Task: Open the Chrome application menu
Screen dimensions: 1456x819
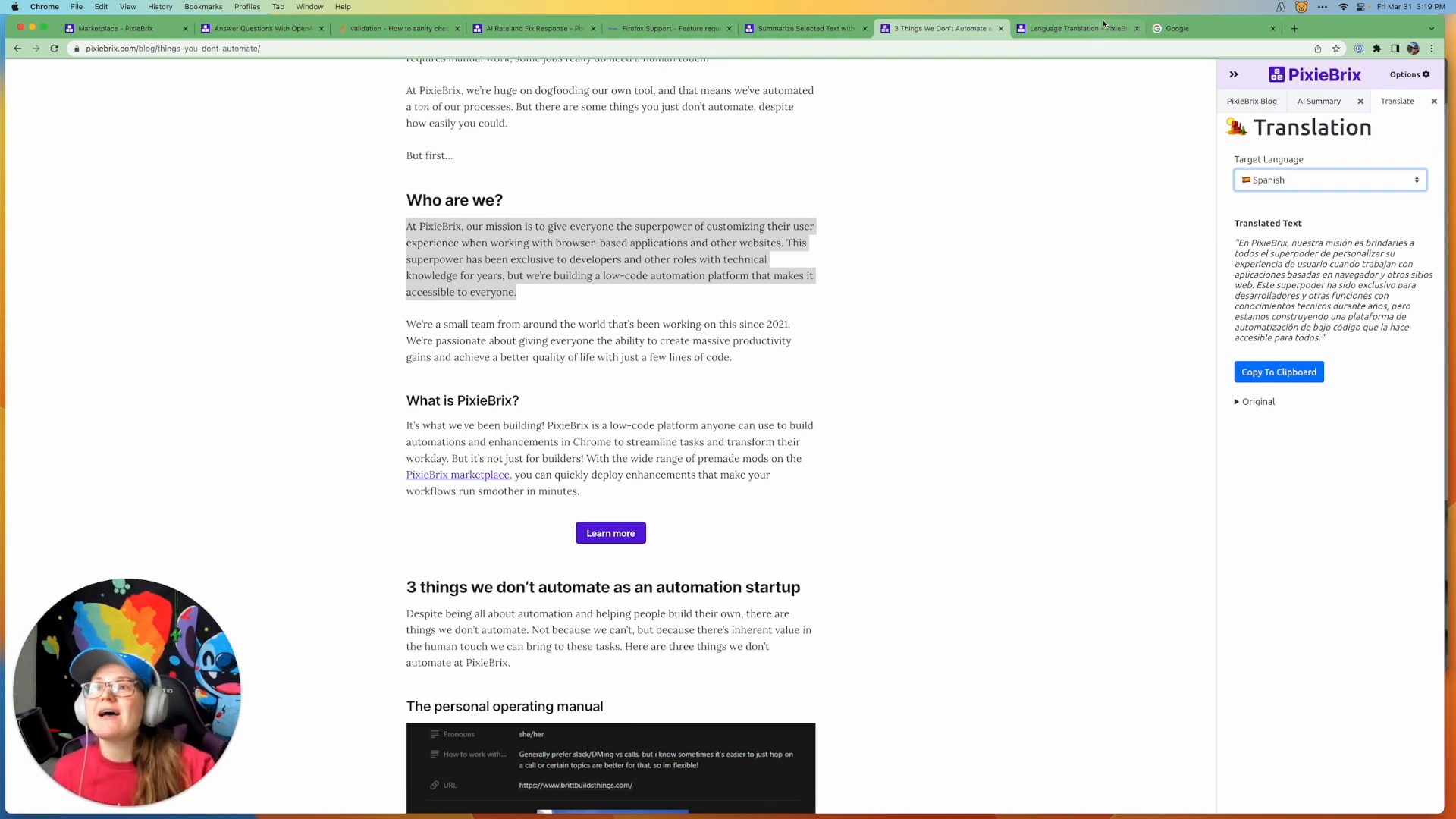Action: coord(45,7)
